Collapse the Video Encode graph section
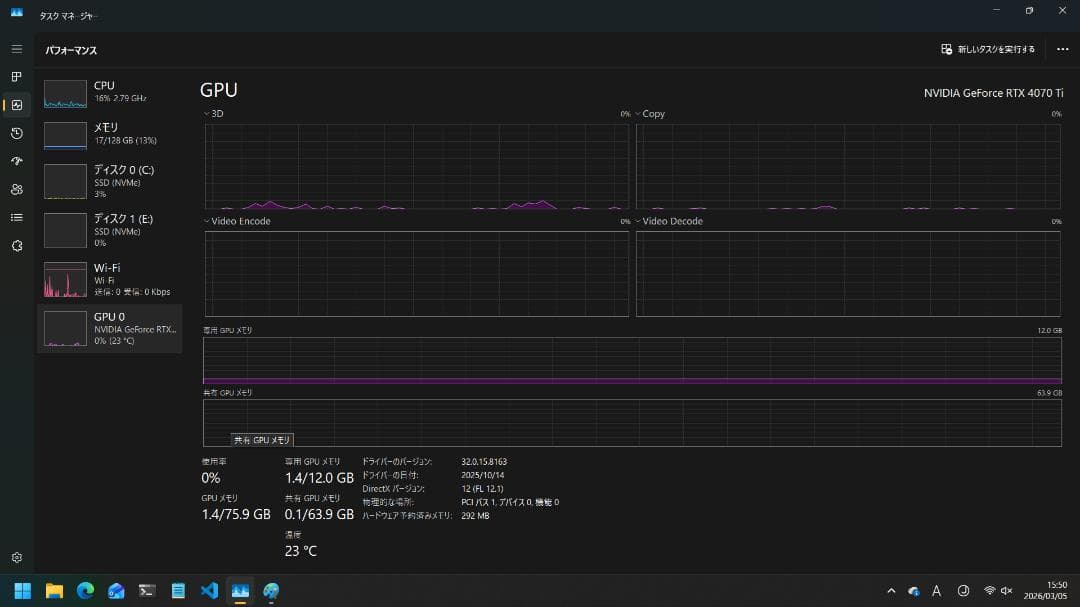Image resolution: width=1080 pixels, height=607 pixels. coord(205,220)
